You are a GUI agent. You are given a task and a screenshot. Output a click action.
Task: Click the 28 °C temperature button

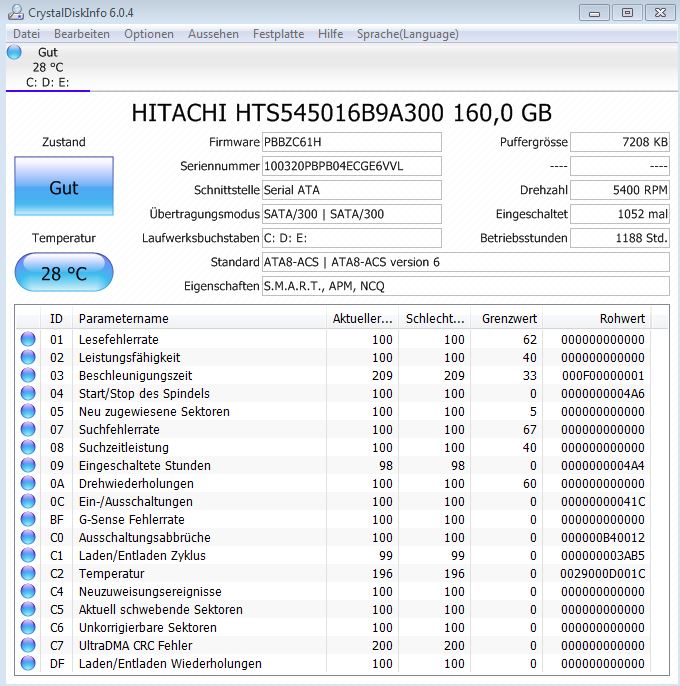(64, 273)
